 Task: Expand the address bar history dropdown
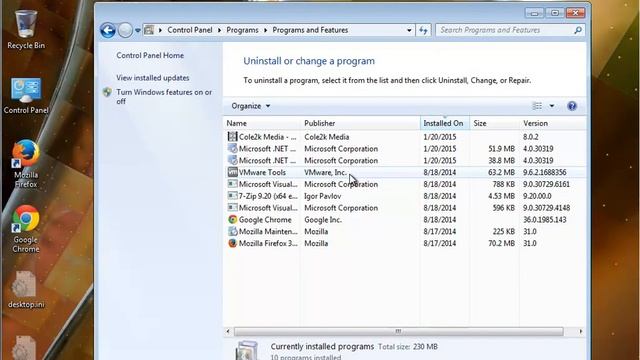409,30
